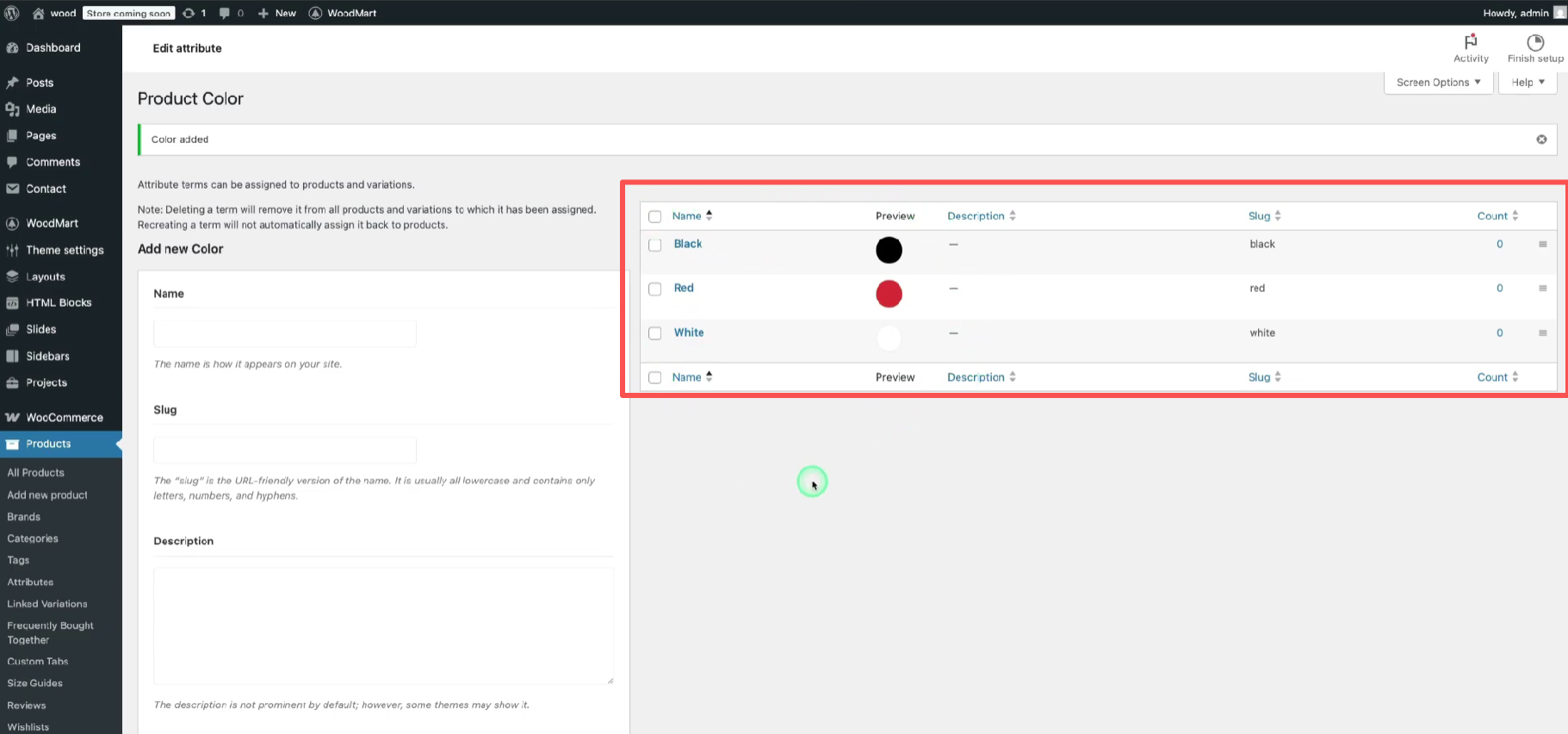Visit site via home icon 'wood'
The width and height of the screenshot is (1568, 734).
tap(54, 13)
